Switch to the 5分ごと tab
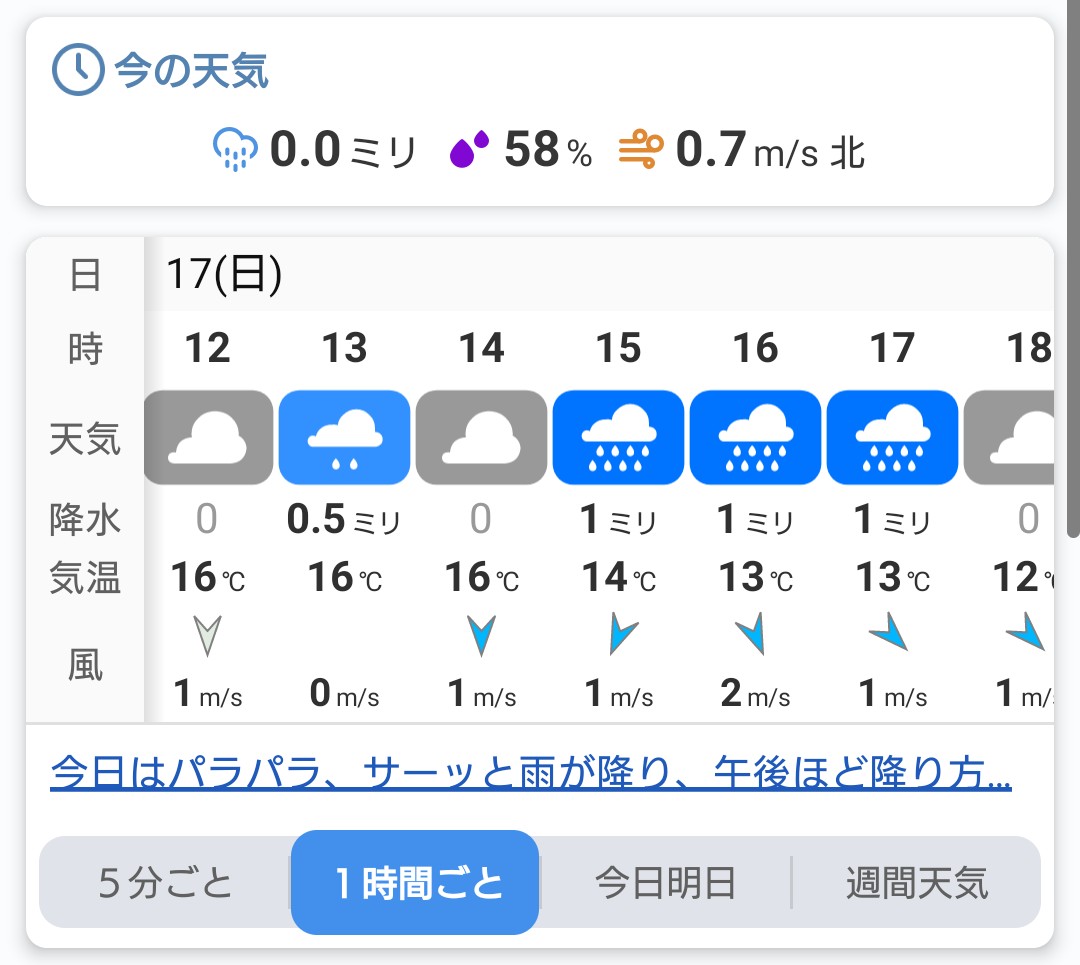 (x=165, y=883)
